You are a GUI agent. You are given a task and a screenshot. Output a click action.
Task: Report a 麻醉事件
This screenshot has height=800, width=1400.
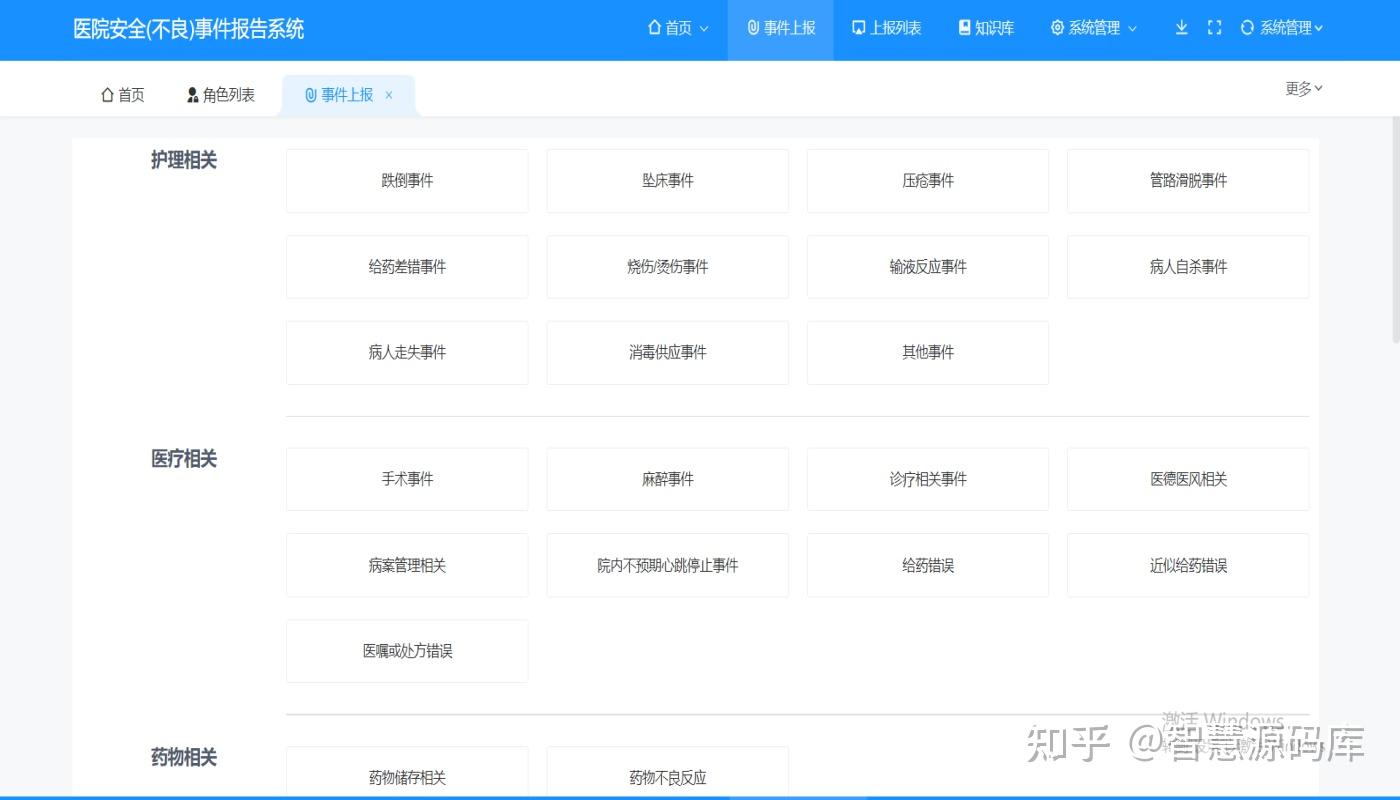[668, 480]
